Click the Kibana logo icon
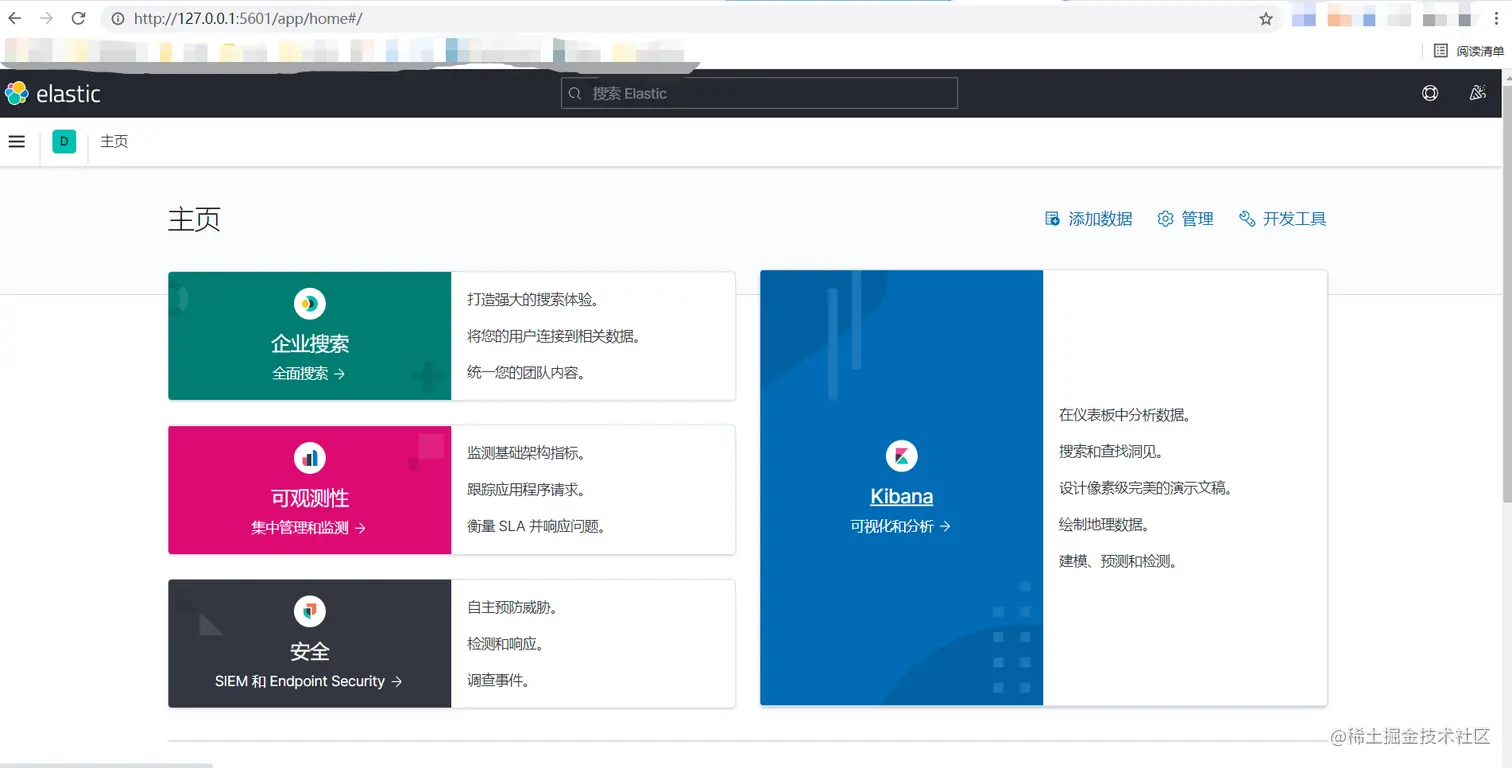This screenshot has height=768, width=1512. pos(902,456)
